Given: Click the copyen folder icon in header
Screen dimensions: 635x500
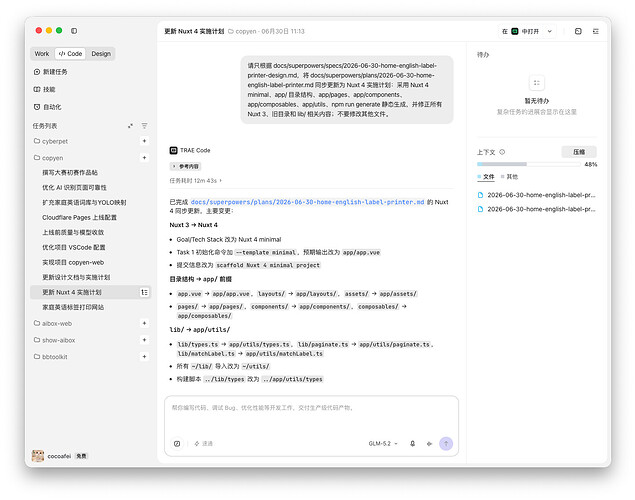Looking at the screenshot, I should tap(231, 31).
